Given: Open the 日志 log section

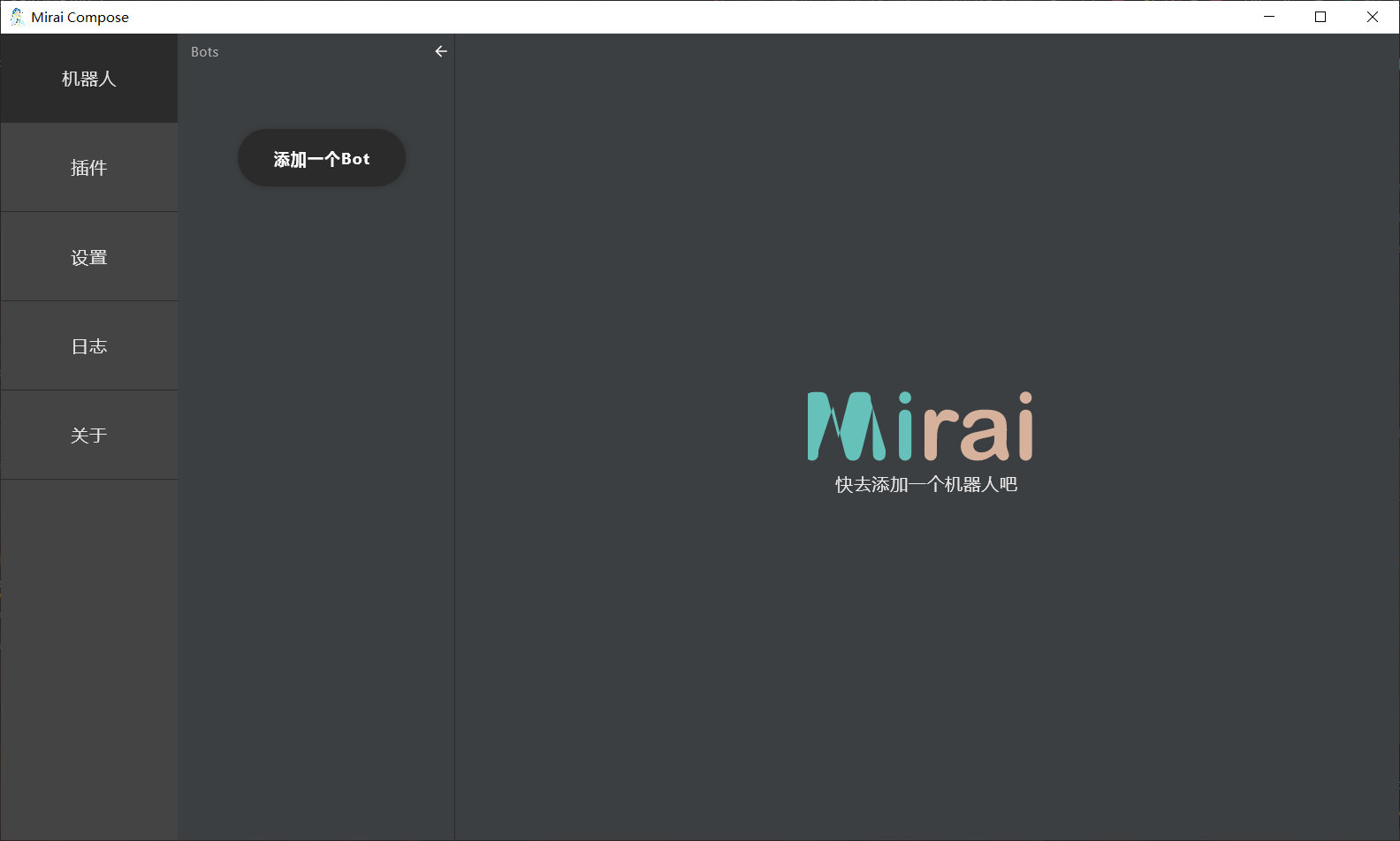Looking at the screenshot, I should tap(88, 346).
